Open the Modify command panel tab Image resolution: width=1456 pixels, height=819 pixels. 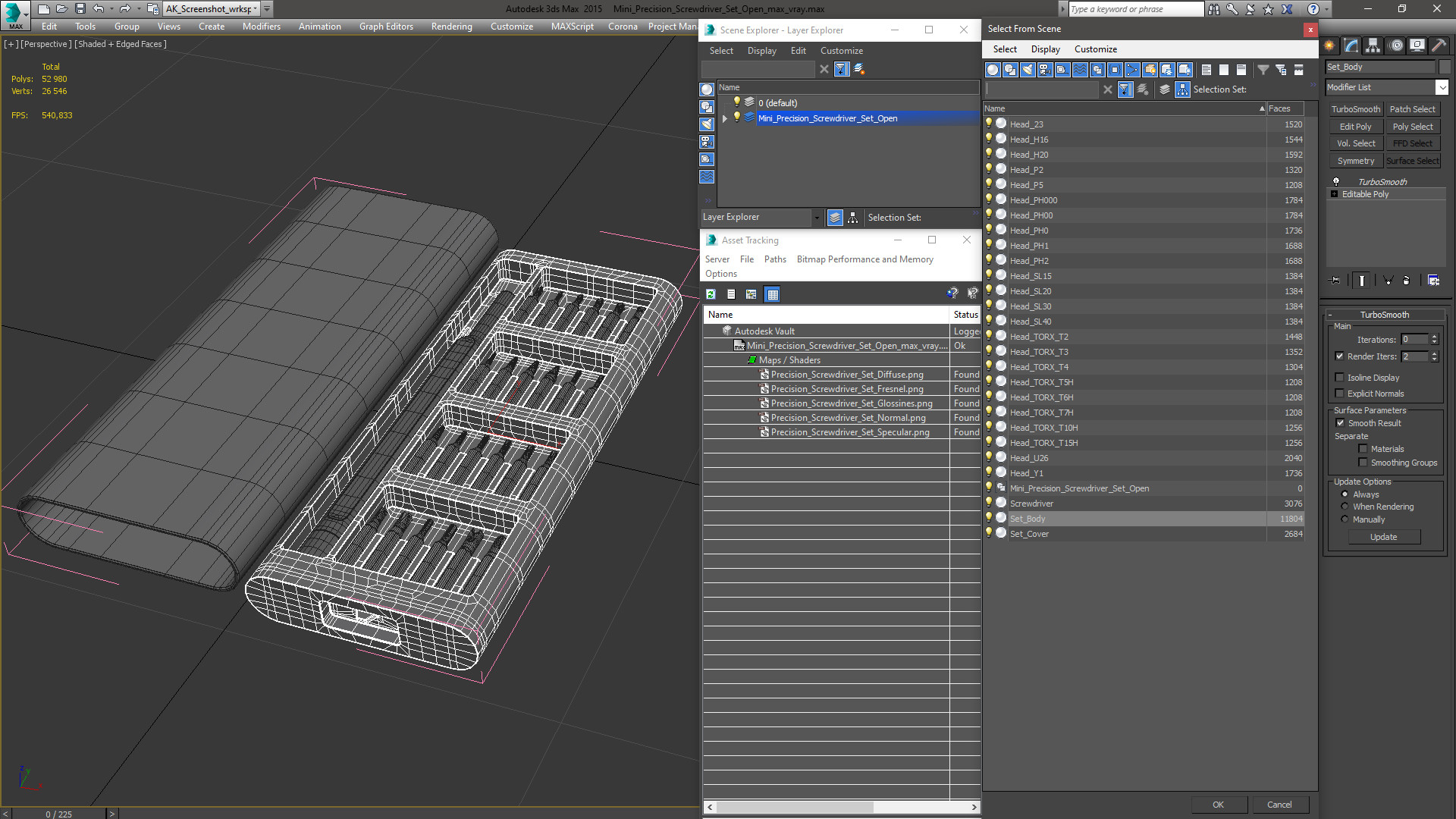coord(1351,45)
